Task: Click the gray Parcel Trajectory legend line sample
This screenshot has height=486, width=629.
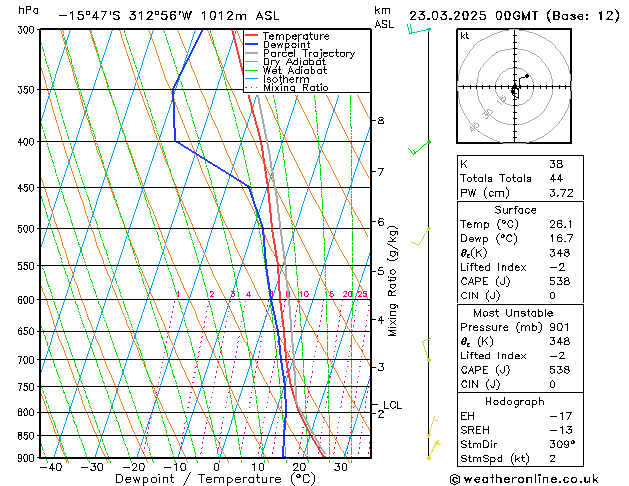Action: (x=252, y=53)
